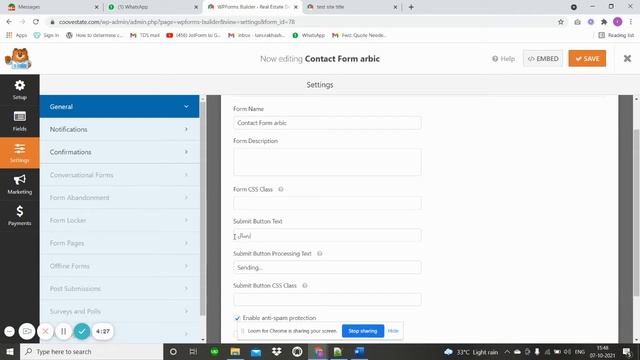Screen dimensions: 640x360
Task: Pause the Loom recording
Action: point(64,331)
